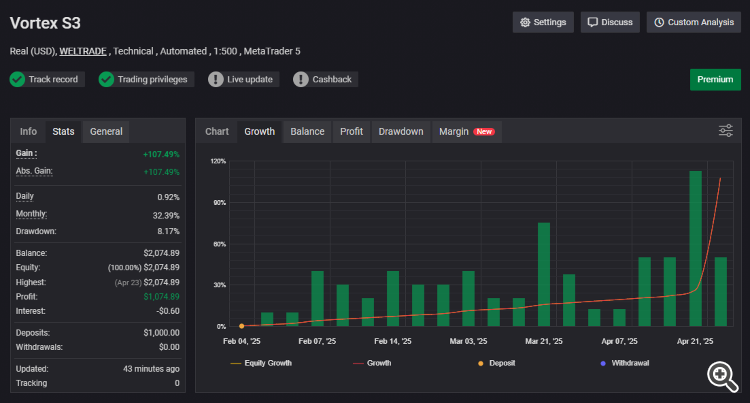Click the Trading privileges checkmark icon
Image resolution: width=750 pixels, height=403 pixels.
click(107, 79)
